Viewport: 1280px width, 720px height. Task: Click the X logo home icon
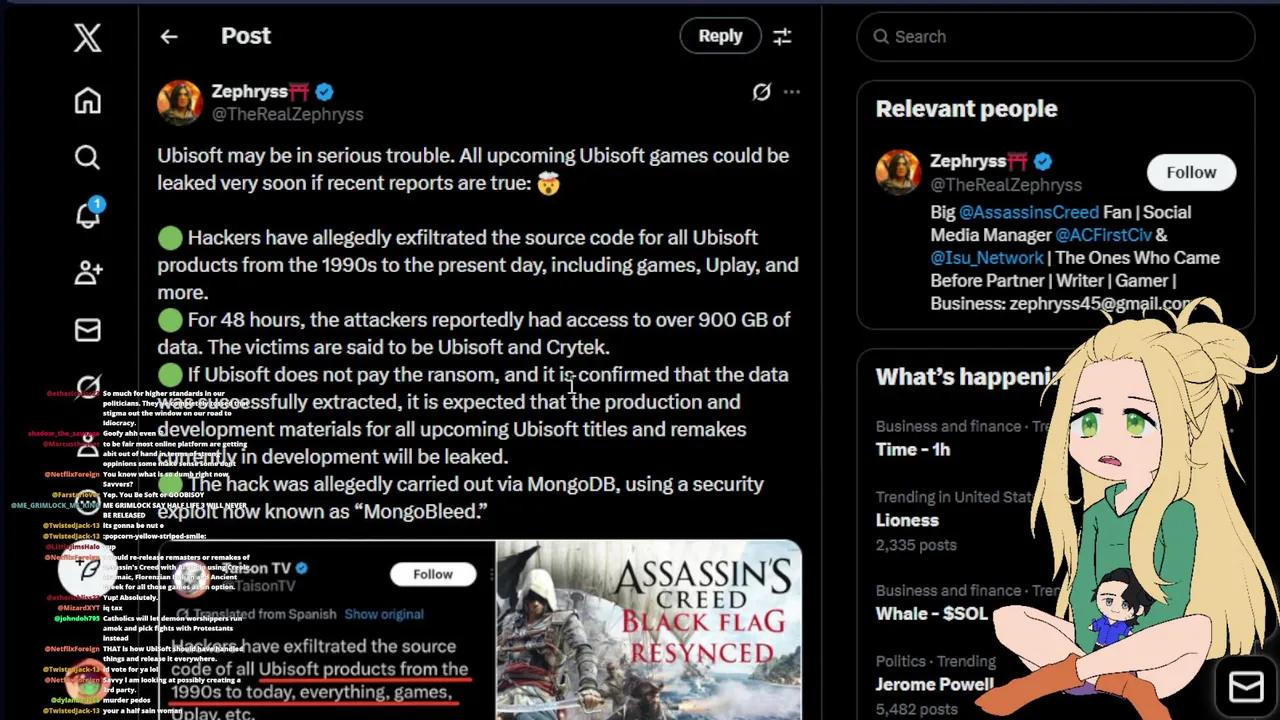coord(87,38)
